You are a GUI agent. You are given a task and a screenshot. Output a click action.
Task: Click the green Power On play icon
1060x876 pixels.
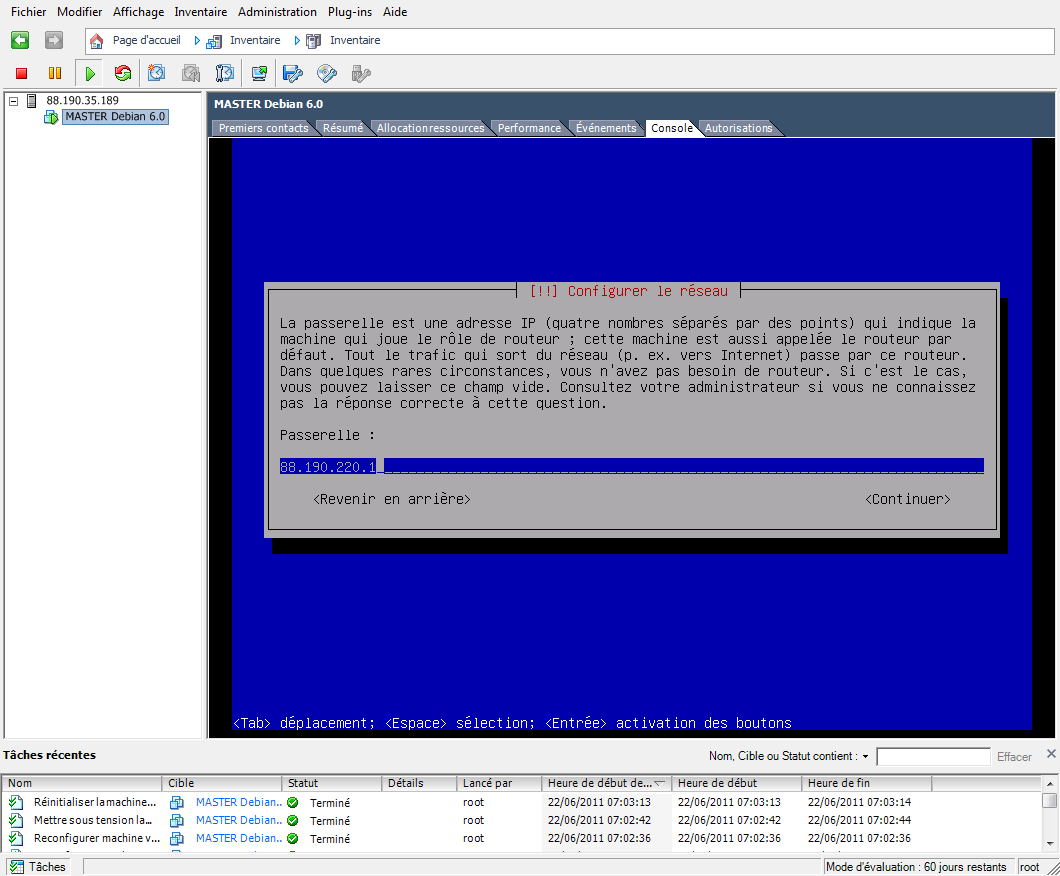click(90, 73)
